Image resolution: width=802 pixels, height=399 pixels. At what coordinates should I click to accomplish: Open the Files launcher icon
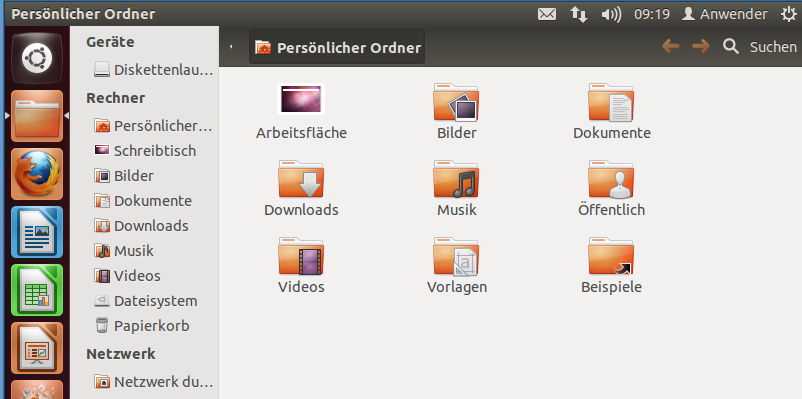[x=37, y=116]
